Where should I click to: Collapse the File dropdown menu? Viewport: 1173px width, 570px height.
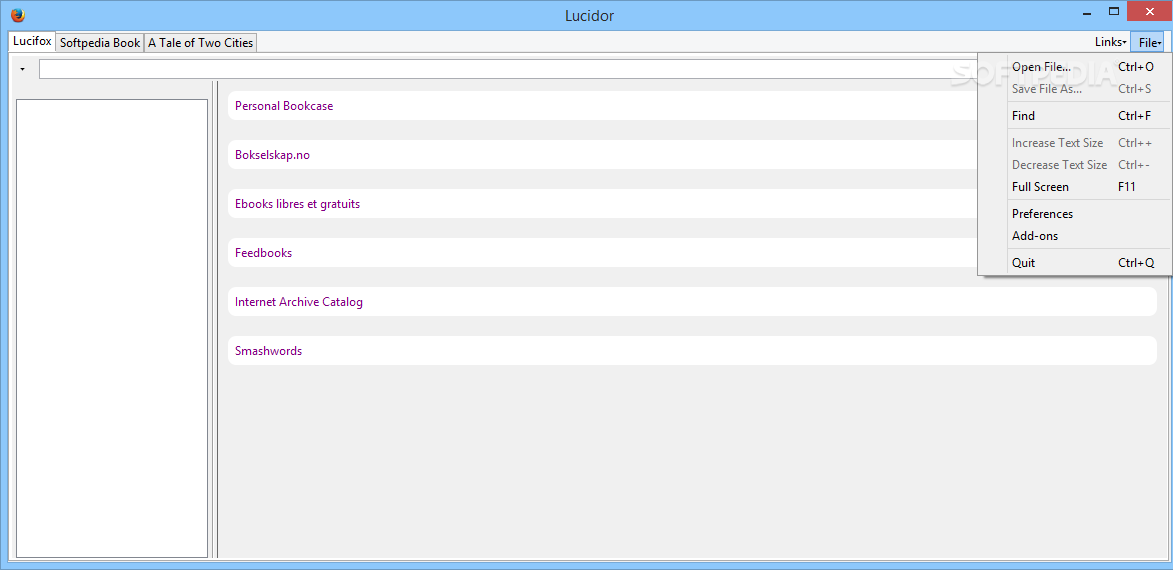[x=1150, y=43]
